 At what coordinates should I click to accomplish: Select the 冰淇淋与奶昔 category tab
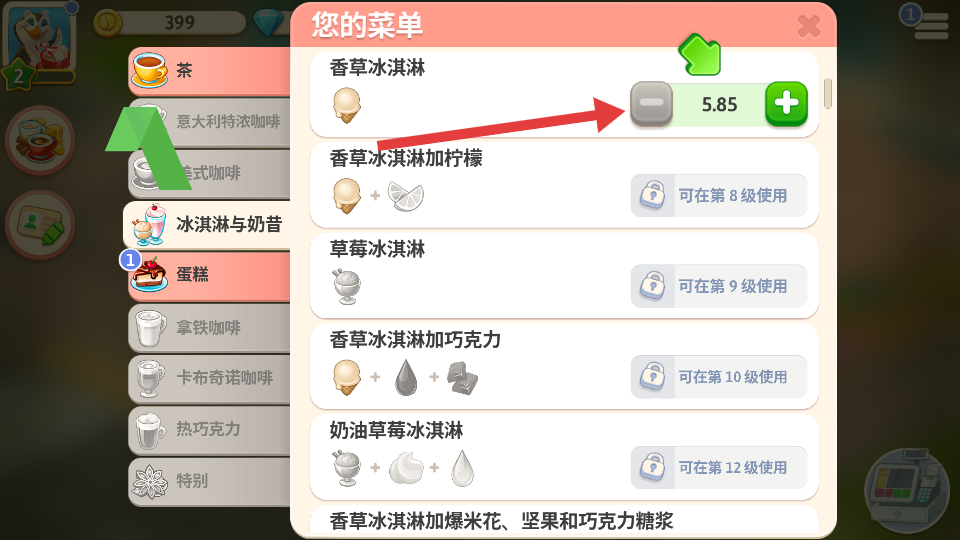click(x=207, y=225)
